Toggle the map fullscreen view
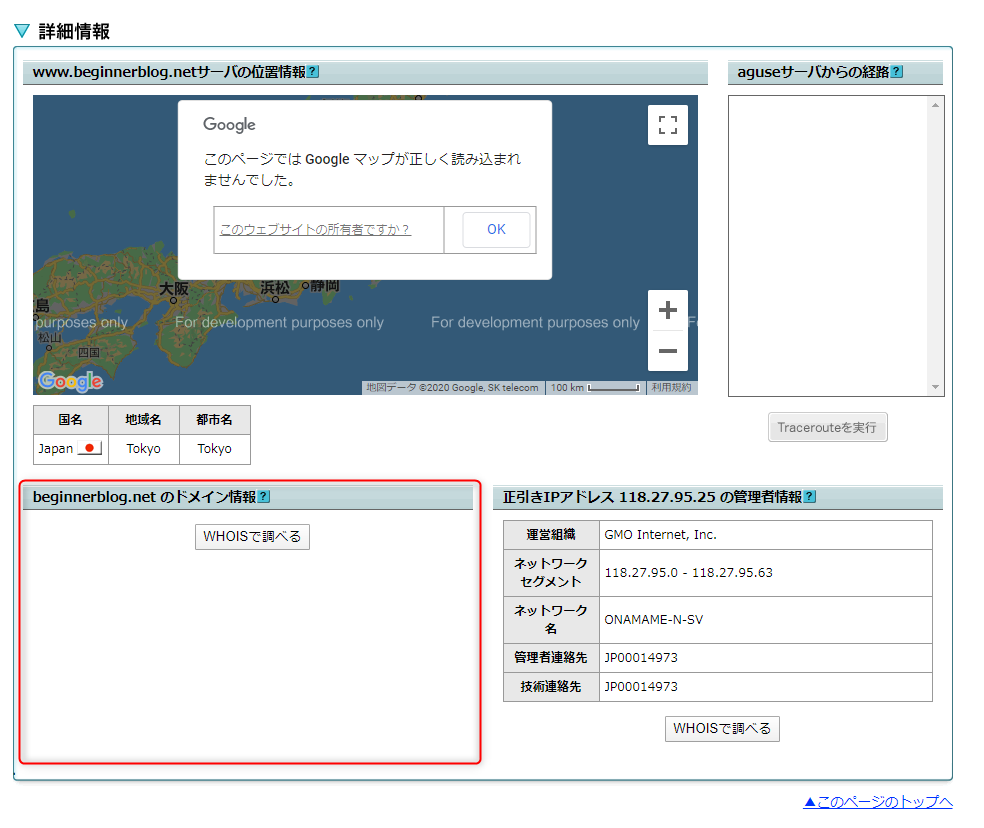984x828 pixels. point(668,125)
